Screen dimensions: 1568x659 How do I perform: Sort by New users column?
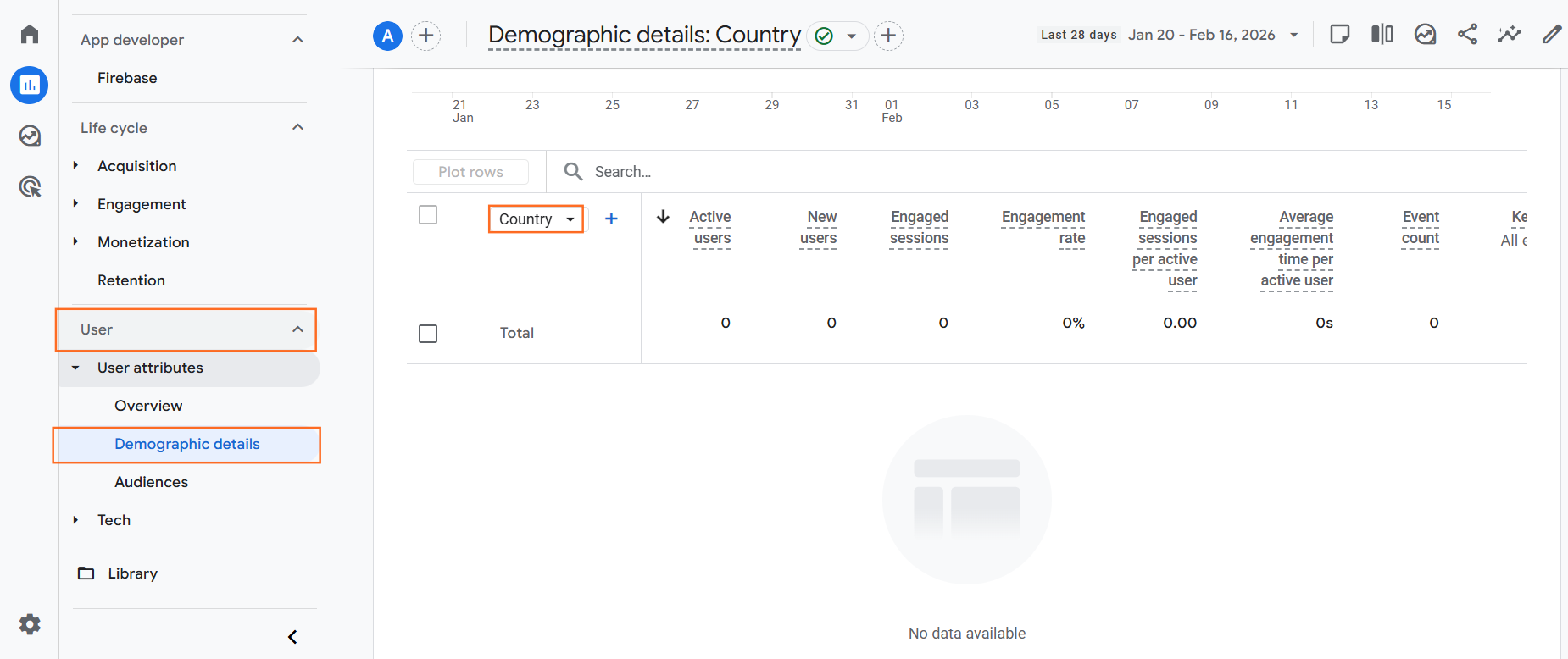tap(819, 228)
